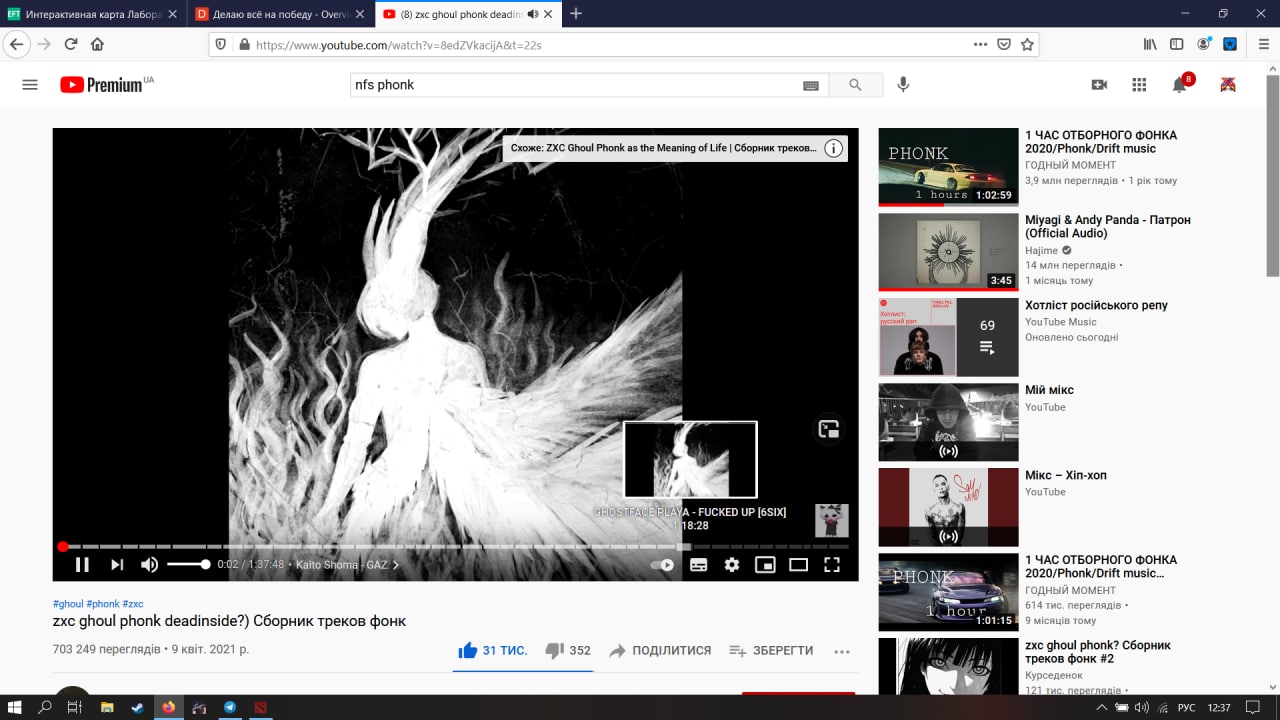Toggle Firefox sidebar view
The image size is (1280, 720).
[1177, 44]
